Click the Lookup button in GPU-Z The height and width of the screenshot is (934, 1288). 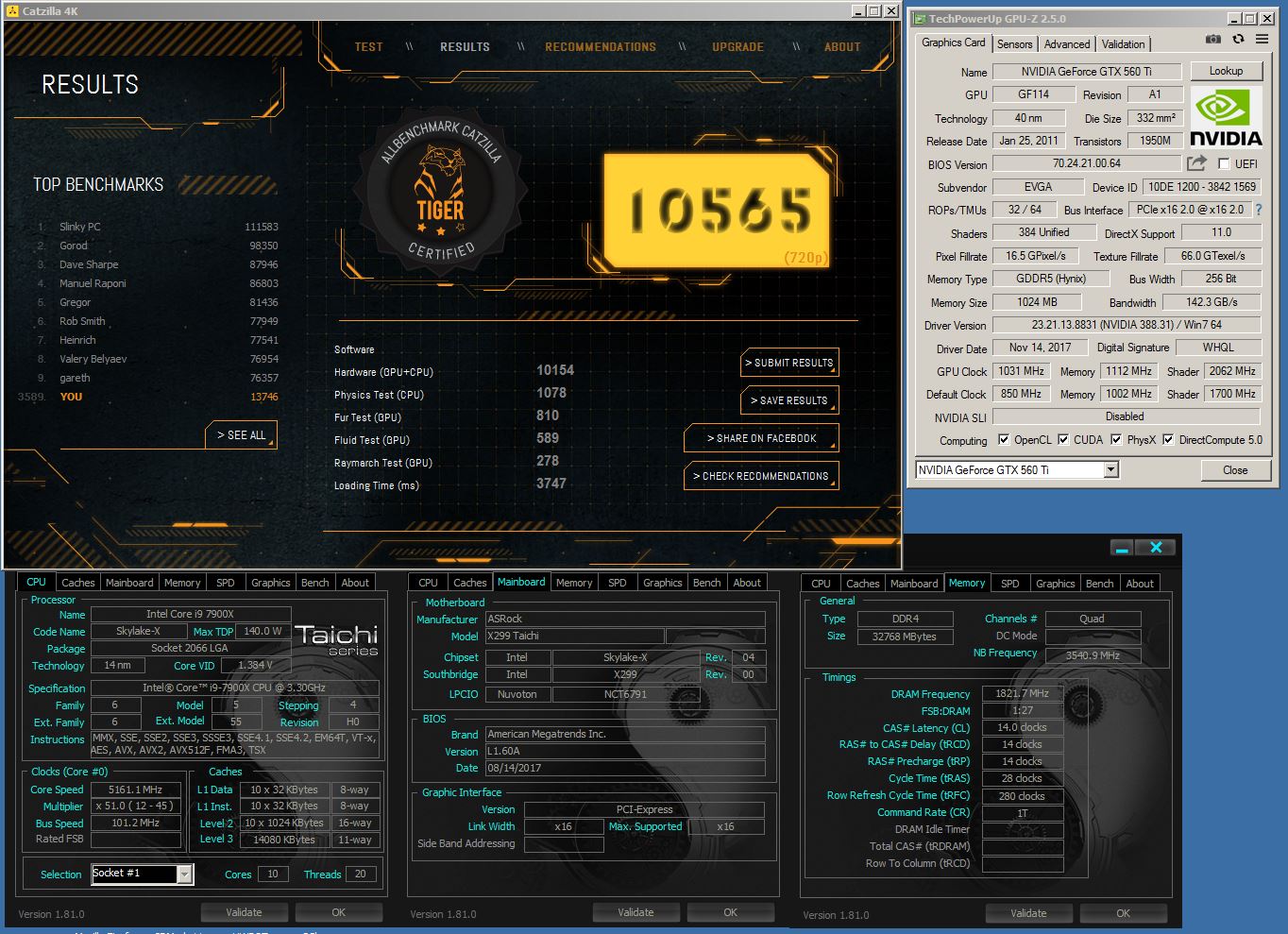(x=1226, y=71)
